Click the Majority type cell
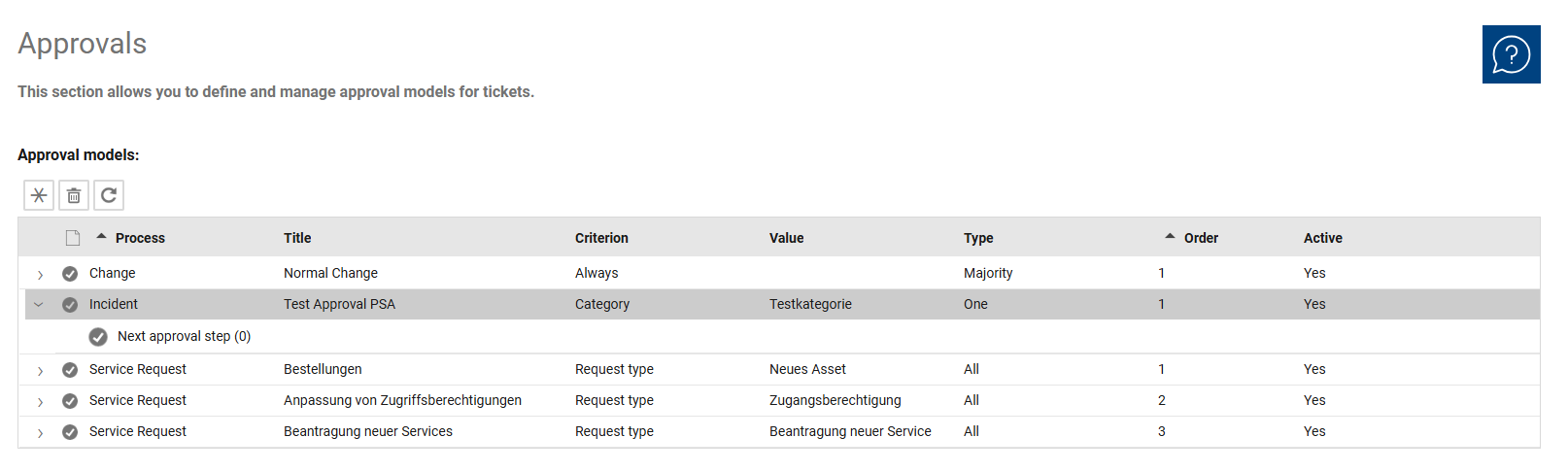The image size is (1568, 471). [x=988, y=273]
